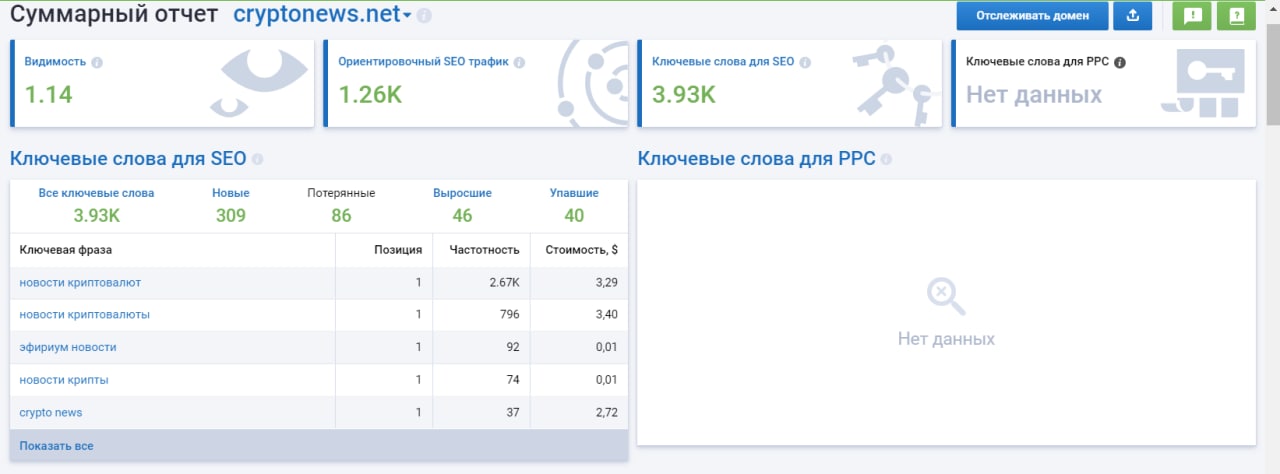The width and height of the screenshot is (1280, 474).
Task: Click dropped keywords count 40
Action: (x=574, y=215)
